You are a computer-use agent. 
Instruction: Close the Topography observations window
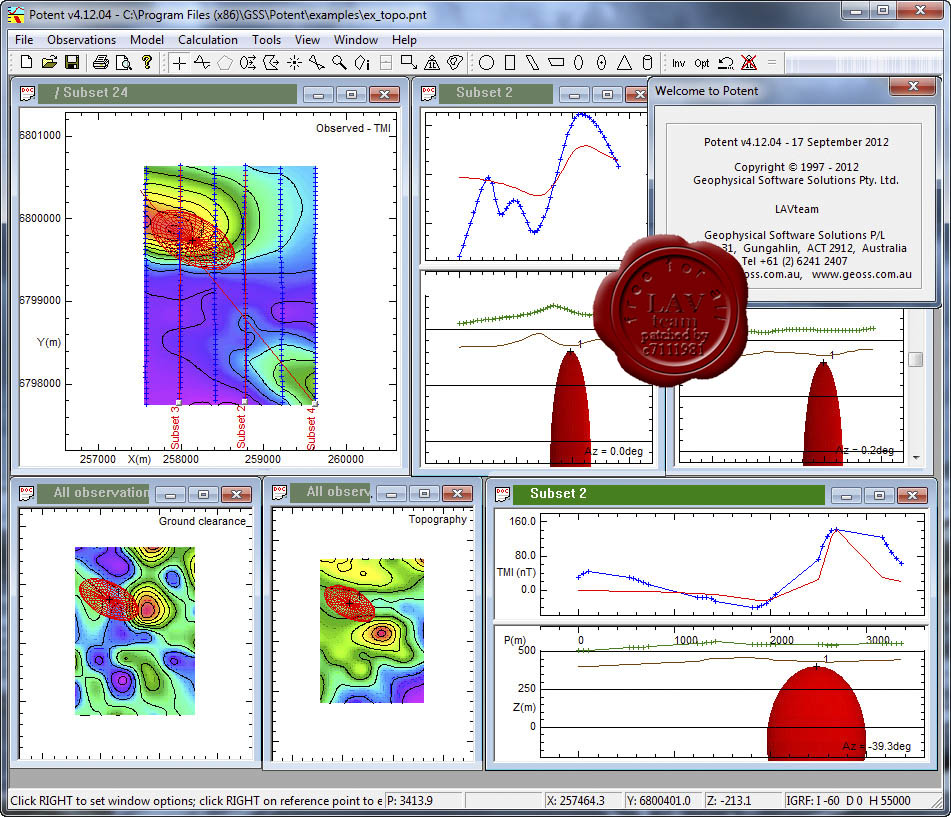457,494
